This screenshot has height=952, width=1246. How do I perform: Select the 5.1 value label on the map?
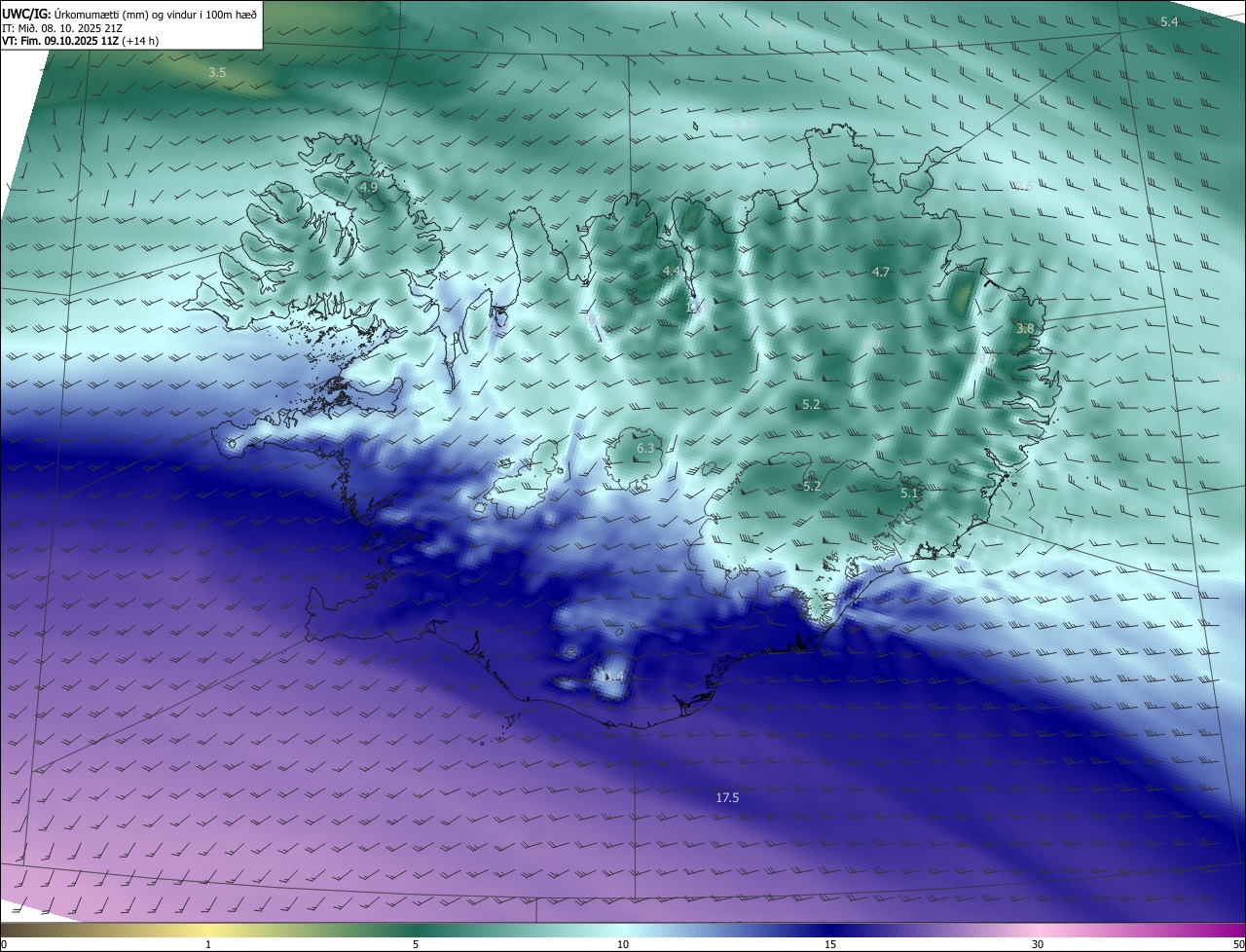(909, 494)
